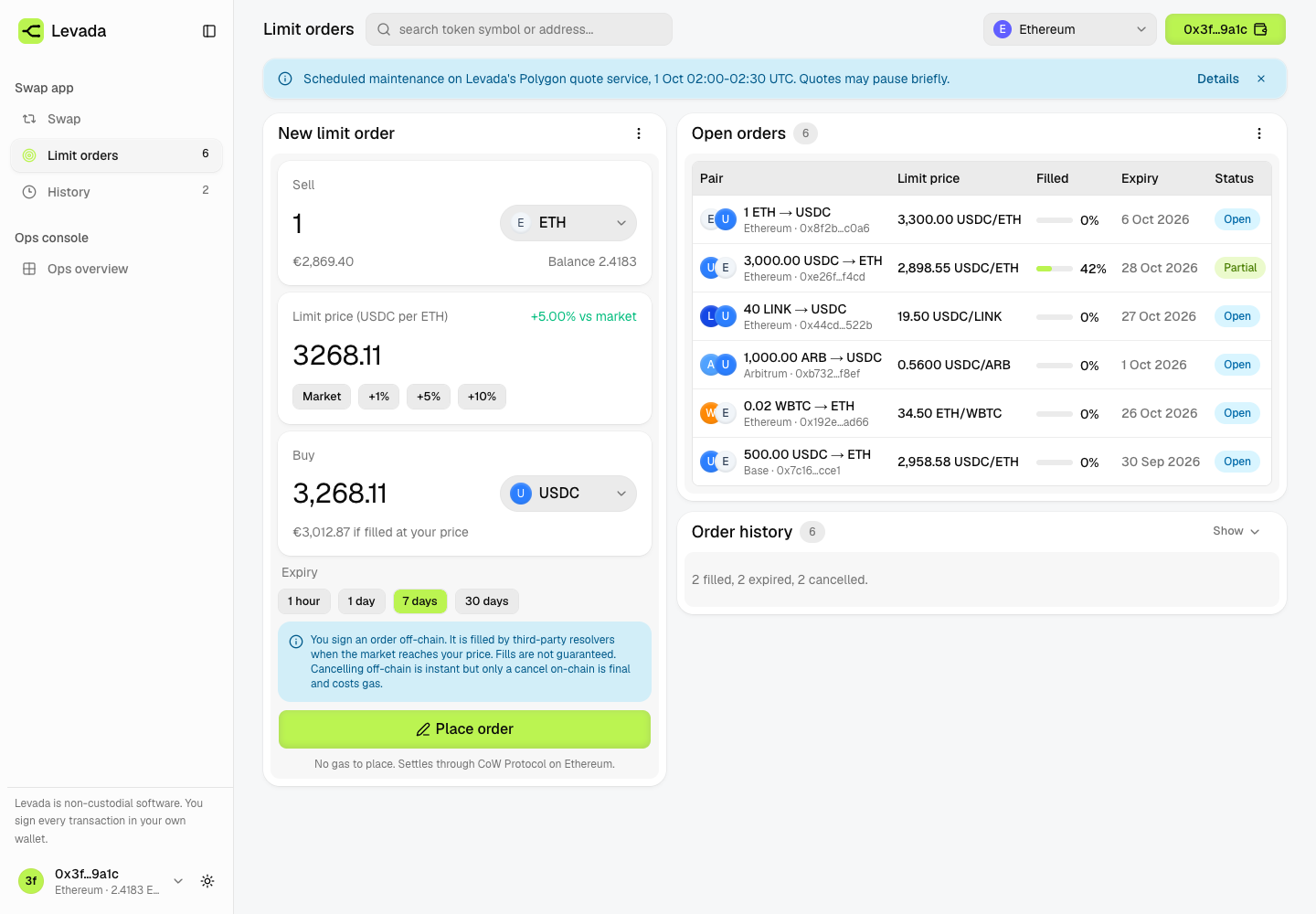Click token pair icon for 1,000.00 ARB → USDC
The height and width of the screenshot is (914, 1316).
[718, 365]
